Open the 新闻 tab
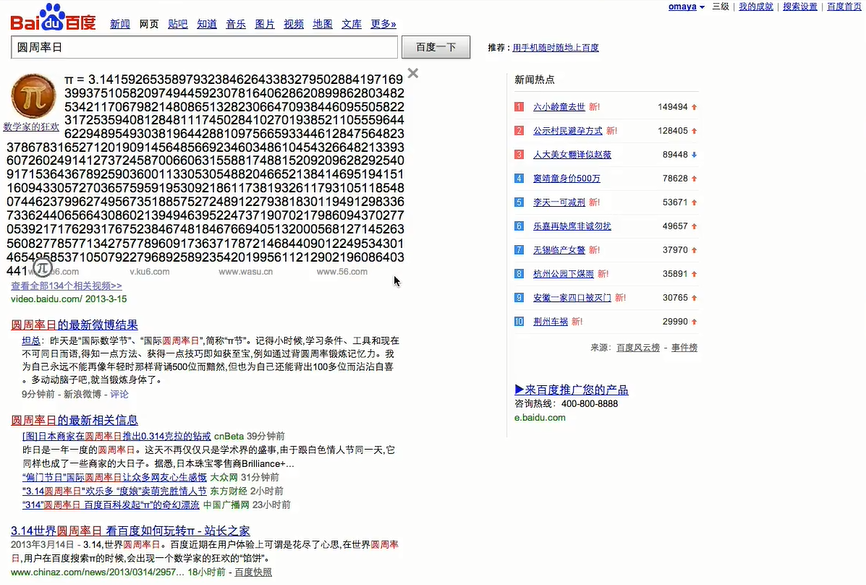 120,24
